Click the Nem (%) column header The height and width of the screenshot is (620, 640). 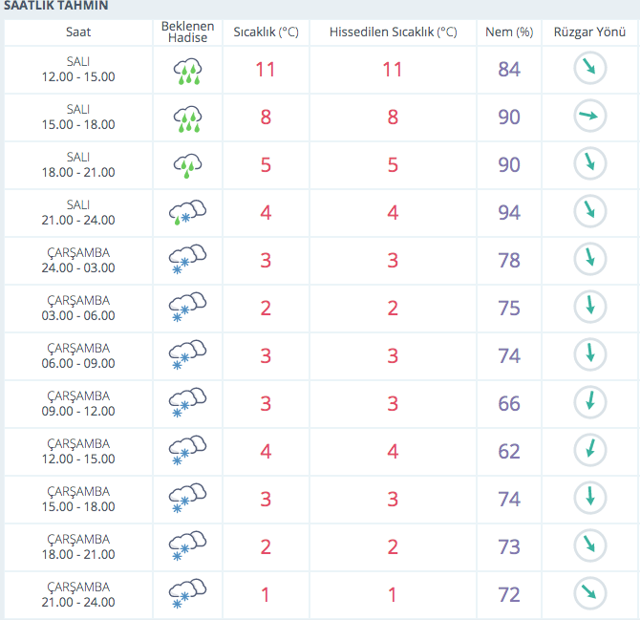509,32
